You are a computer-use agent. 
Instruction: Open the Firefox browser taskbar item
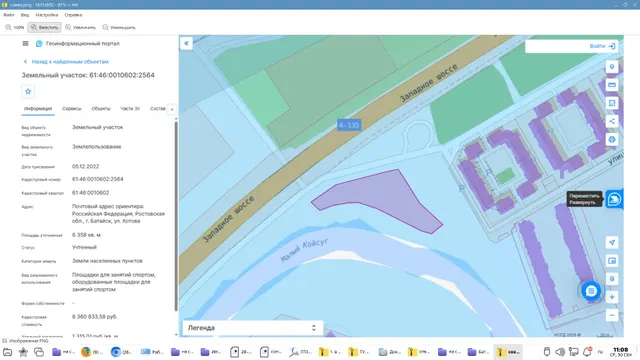click(92, 352)
